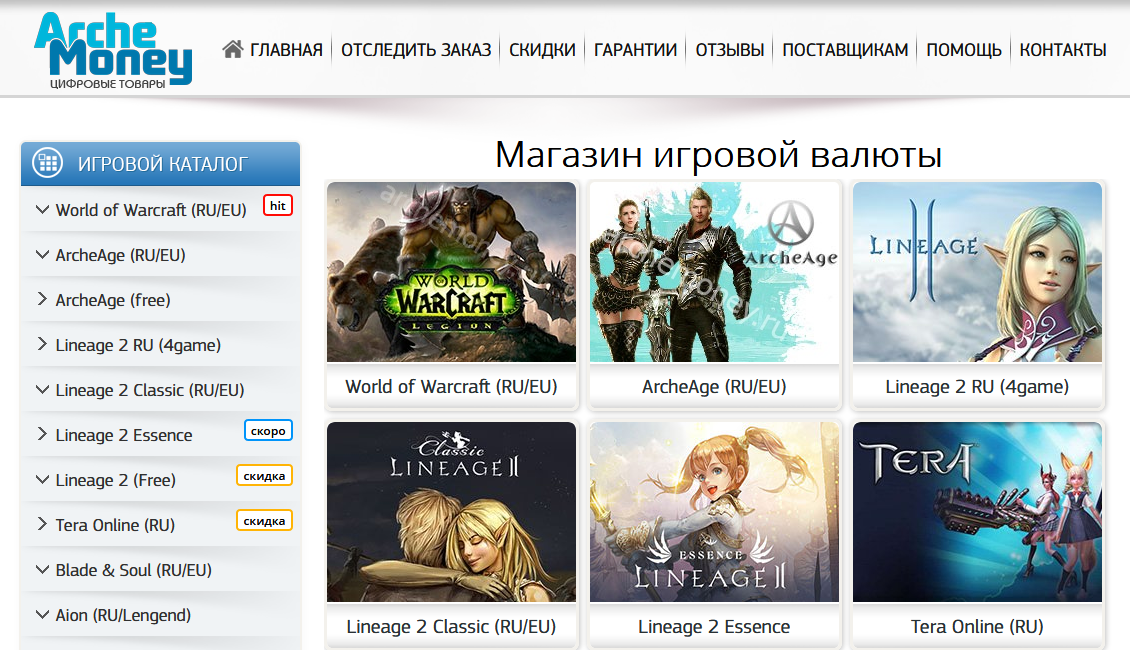Click Lineage 2 RU (4game) card caption
This screenshot has width=1130, height=650.
coord(977,387)
